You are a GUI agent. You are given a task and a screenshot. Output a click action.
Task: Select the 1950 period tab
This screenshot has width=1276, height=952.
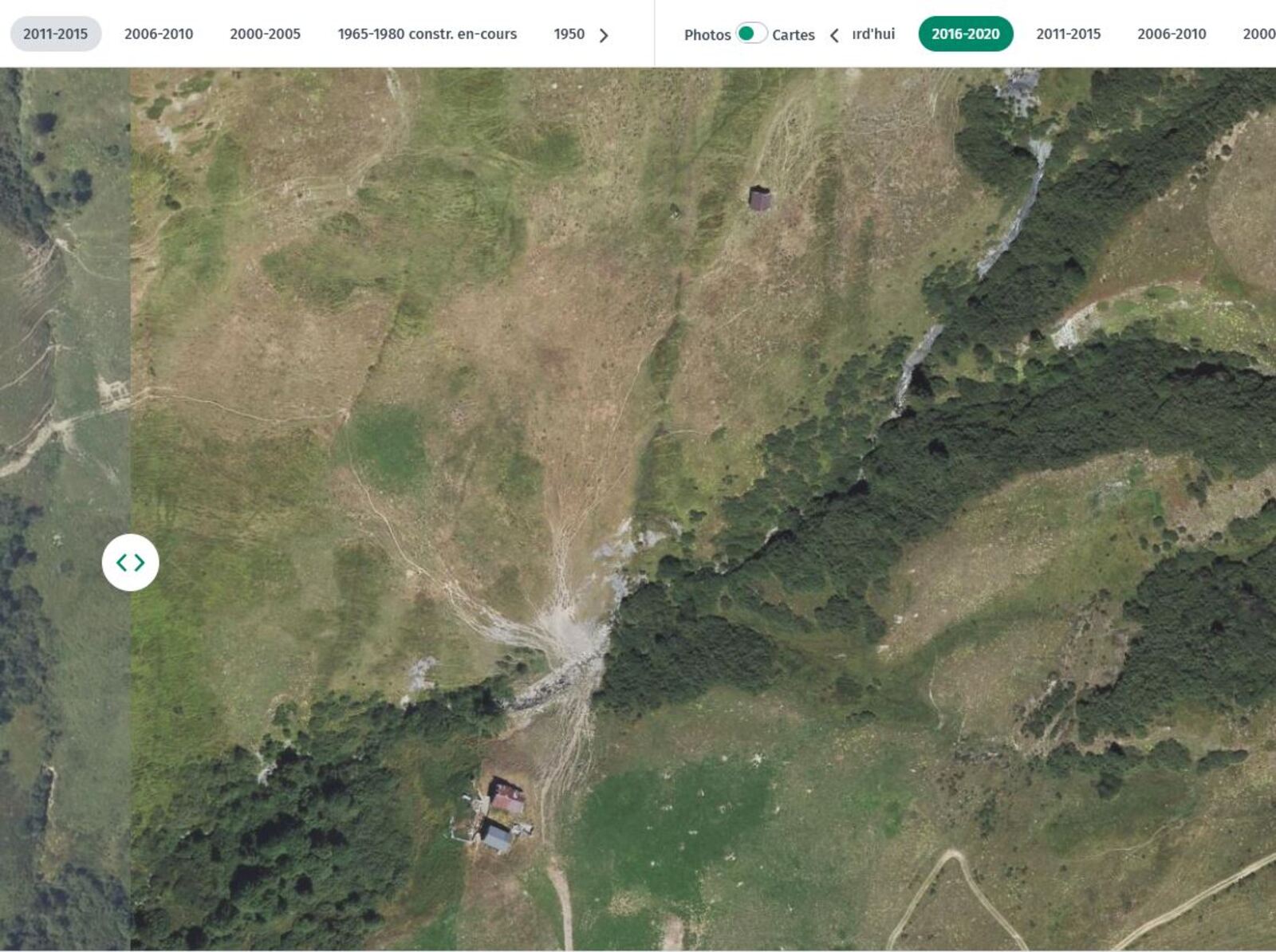[569, 33]
